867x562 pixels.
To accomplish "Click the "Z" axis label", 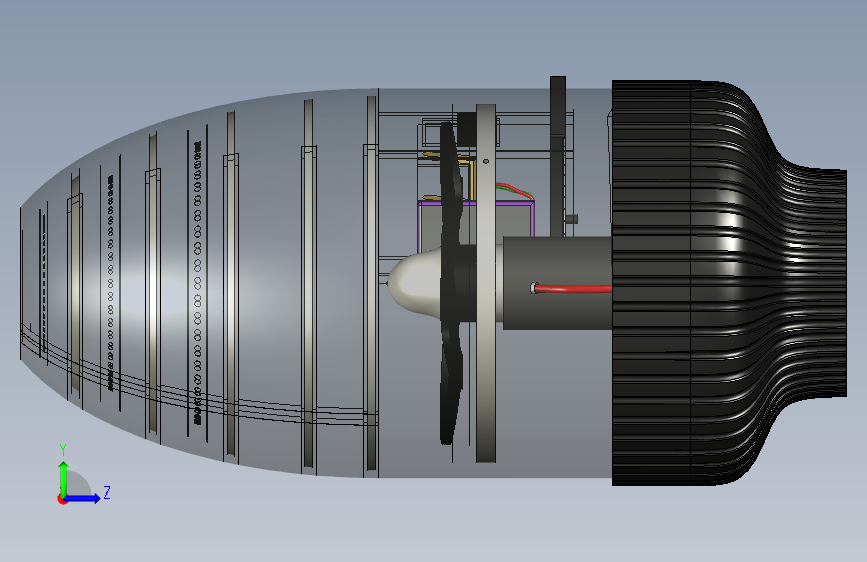I will [107, 492].
